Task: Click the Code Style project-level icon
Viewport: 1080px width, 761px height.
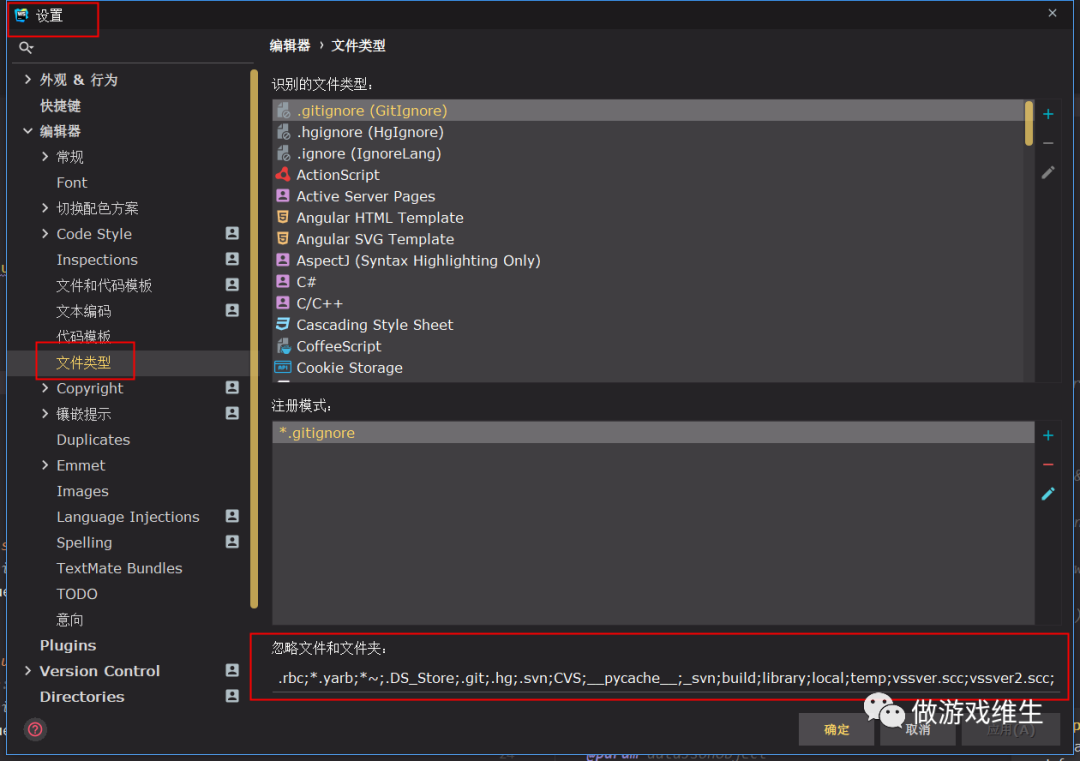Action: coord(232,233)
